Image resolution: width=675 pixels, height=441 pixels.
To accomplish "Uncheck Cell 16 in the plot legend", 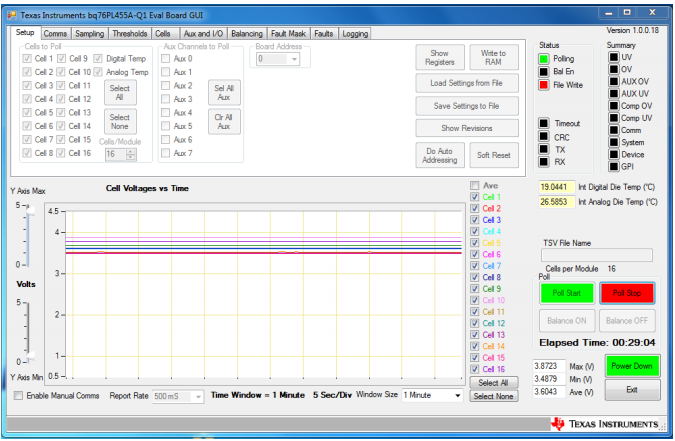I will tap(474, 369).
